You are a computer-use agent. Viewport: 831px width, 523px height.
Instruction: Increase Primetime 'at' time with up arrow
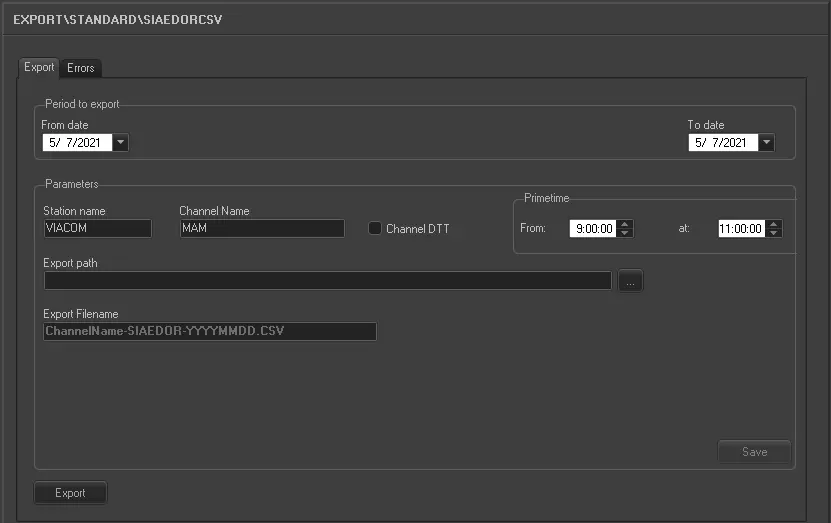point(774,224)
